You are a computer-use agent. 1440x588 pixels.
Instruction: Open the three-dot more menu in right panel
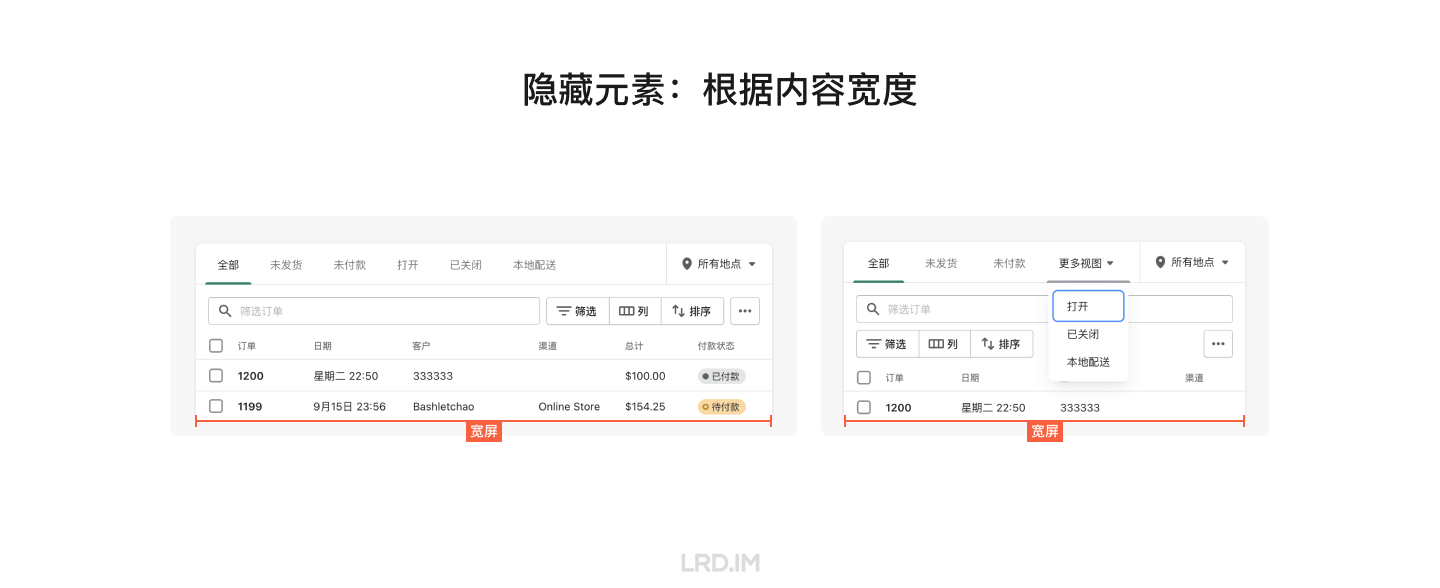coord(1218,344)
